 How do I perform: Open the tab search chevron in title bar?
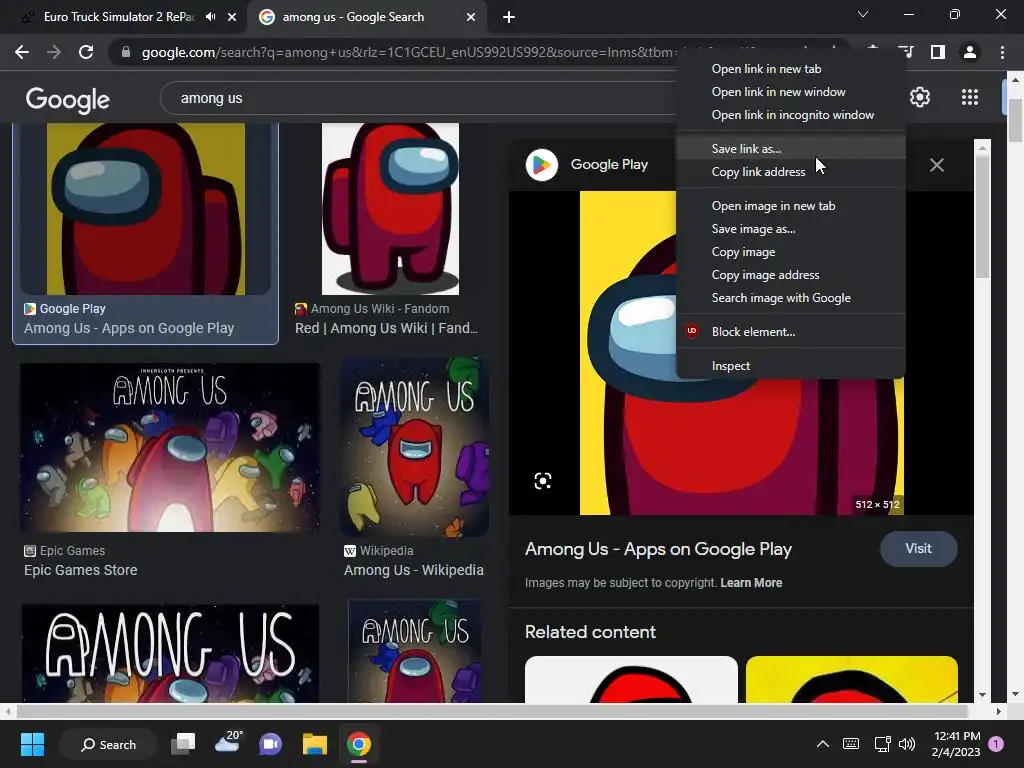pyautogui.click(x=863, y=14)
